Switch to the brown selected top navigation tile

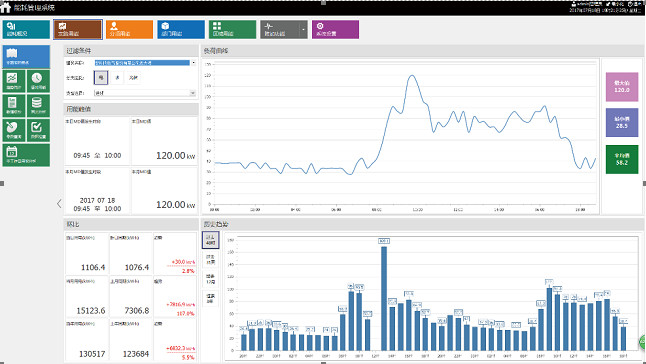[78, 30]
